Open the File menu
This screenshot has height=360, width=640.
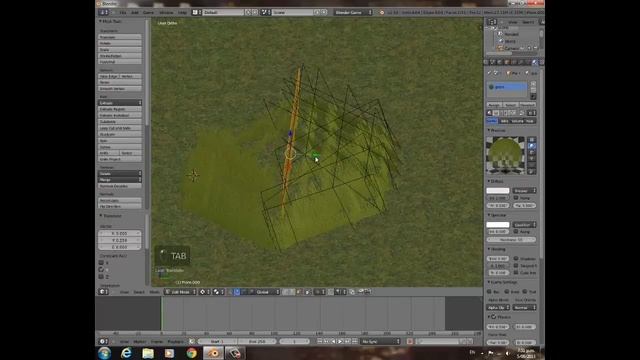pyautogui.click(x=122, y=13)
